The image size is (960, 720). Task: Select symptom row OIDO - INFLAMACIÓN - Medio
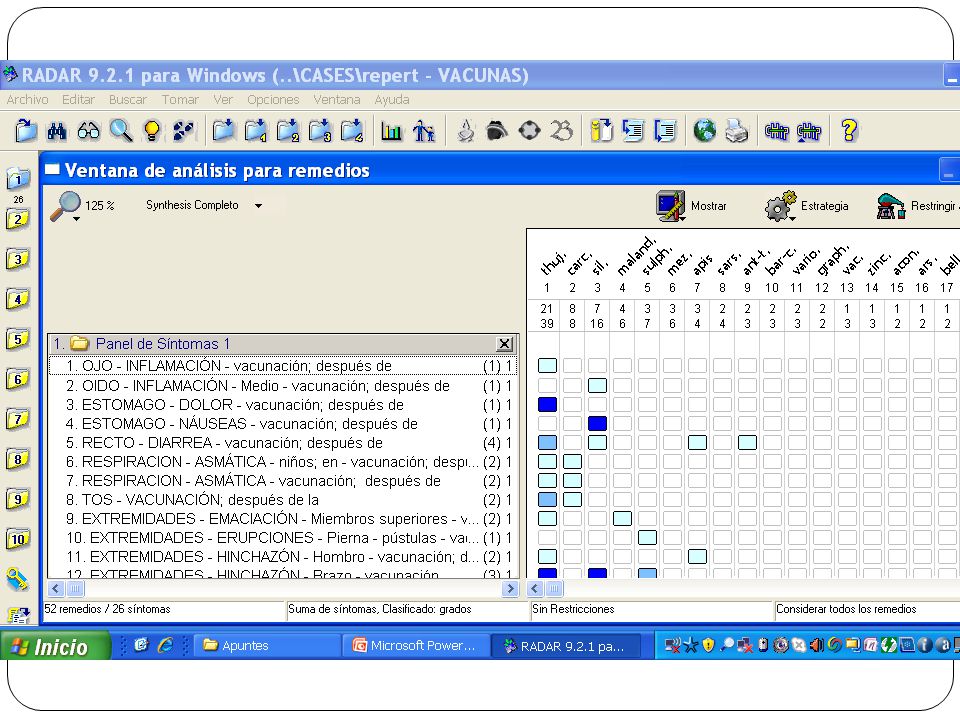(x=283, y=386)
